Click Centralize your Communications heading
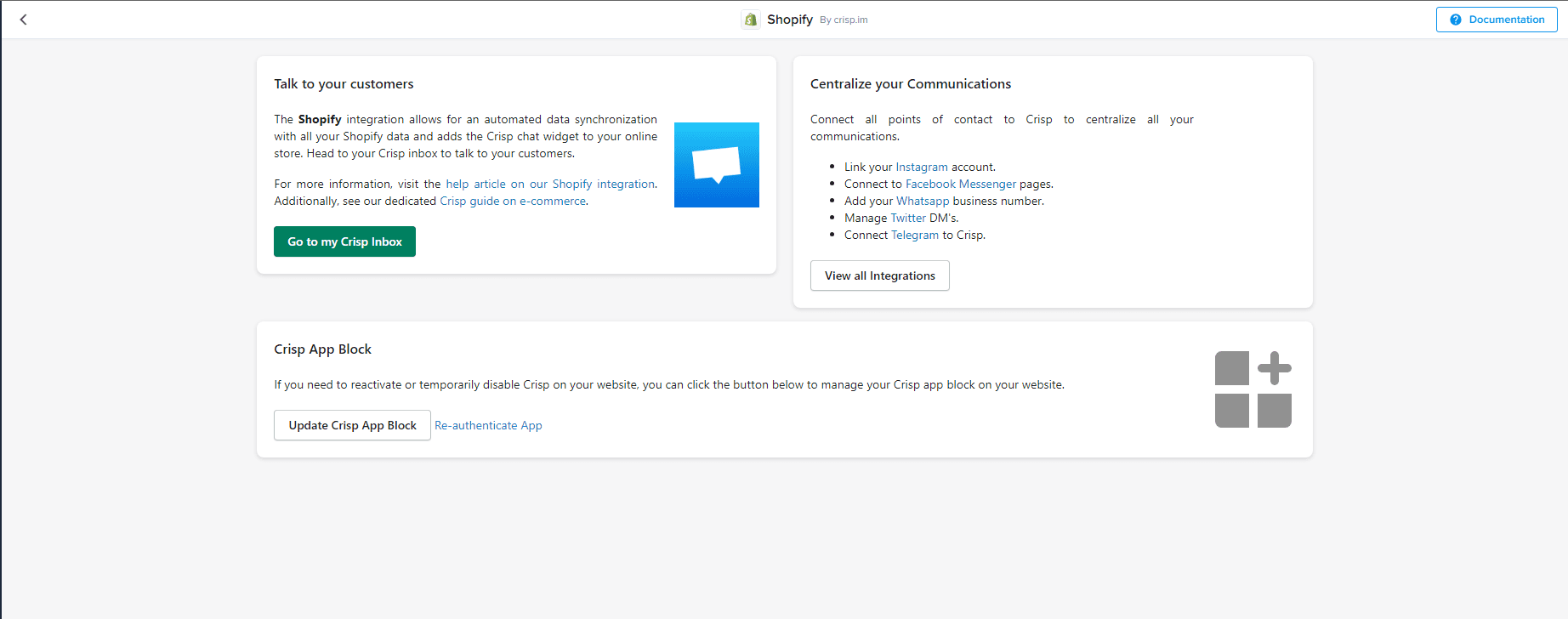The image size is (1568, 619). click(x=911, y=83)
